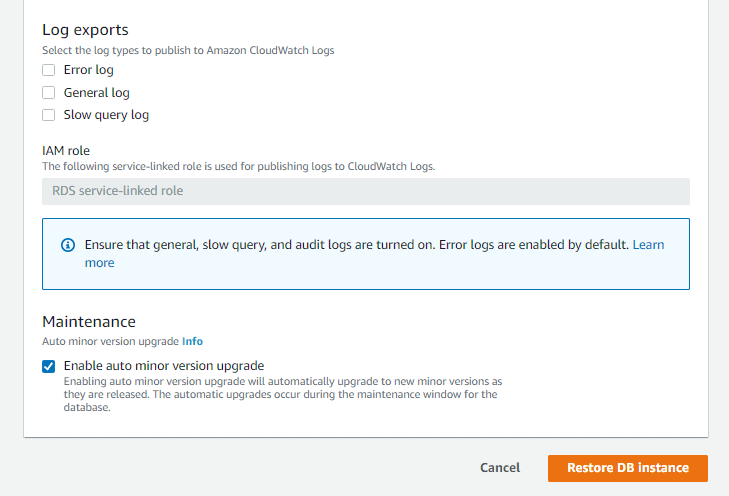
Task: Click the "General log" label text
Action: pos(97,93)
